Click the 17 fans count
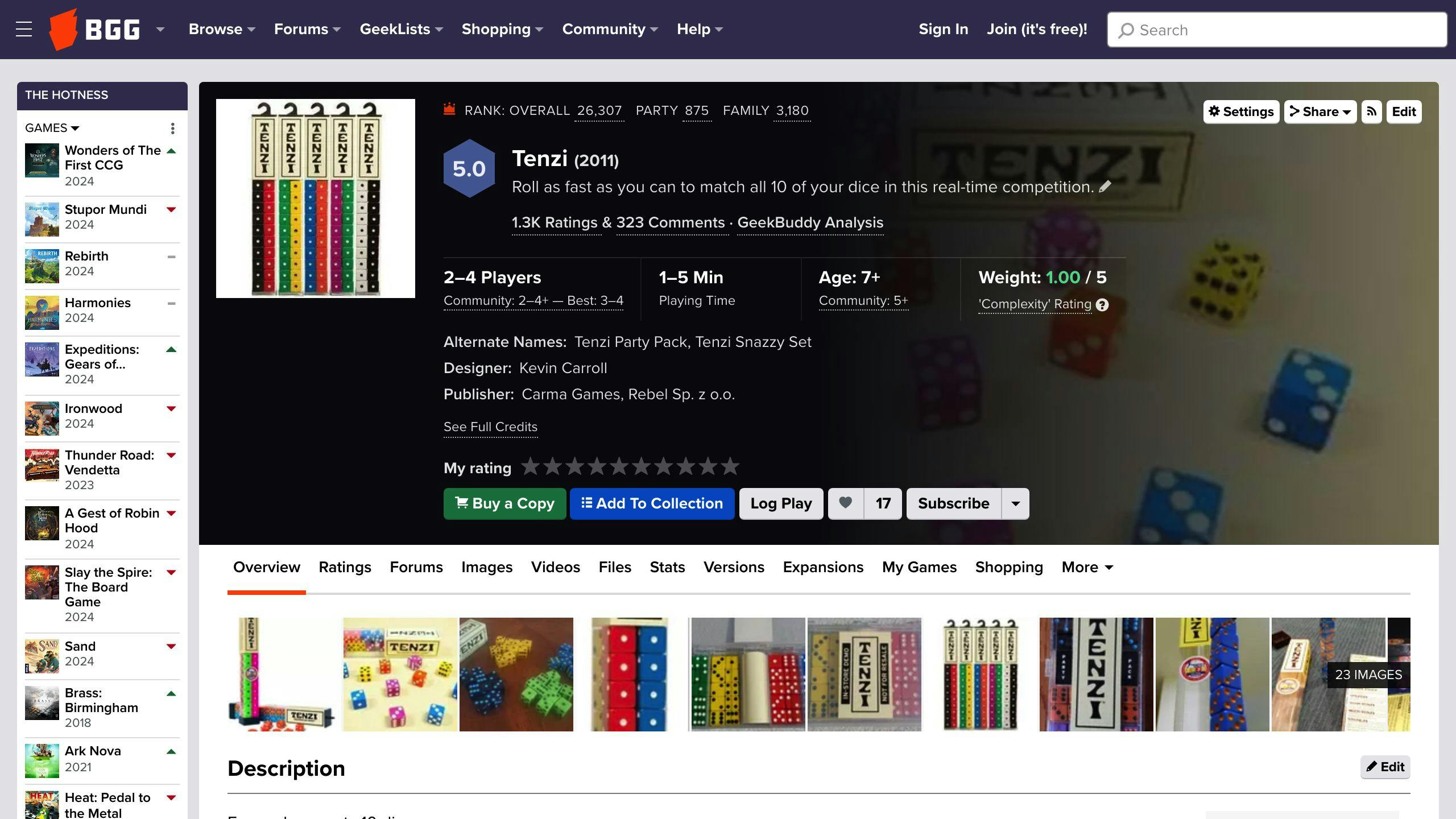Image resolution: width=1456 pixels, height=819 pixels. click(883, 503)
